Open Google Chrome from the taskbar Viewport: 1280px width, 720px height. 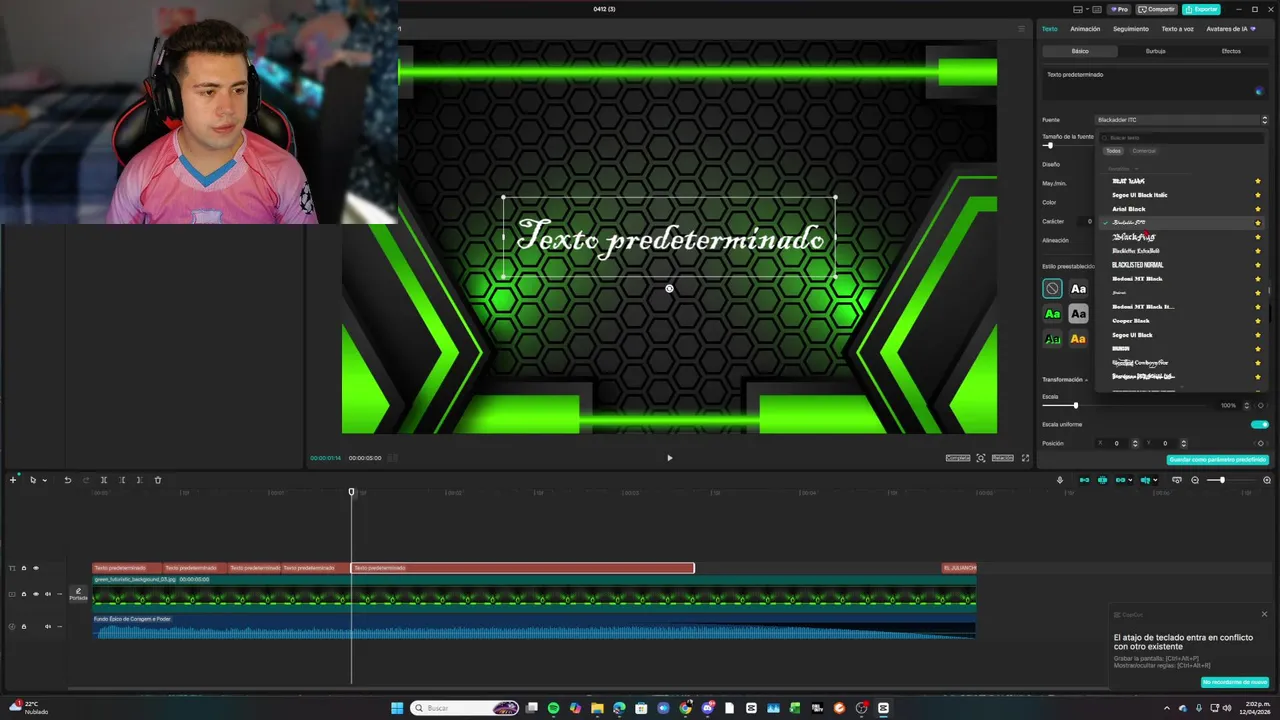coord(685,708)
